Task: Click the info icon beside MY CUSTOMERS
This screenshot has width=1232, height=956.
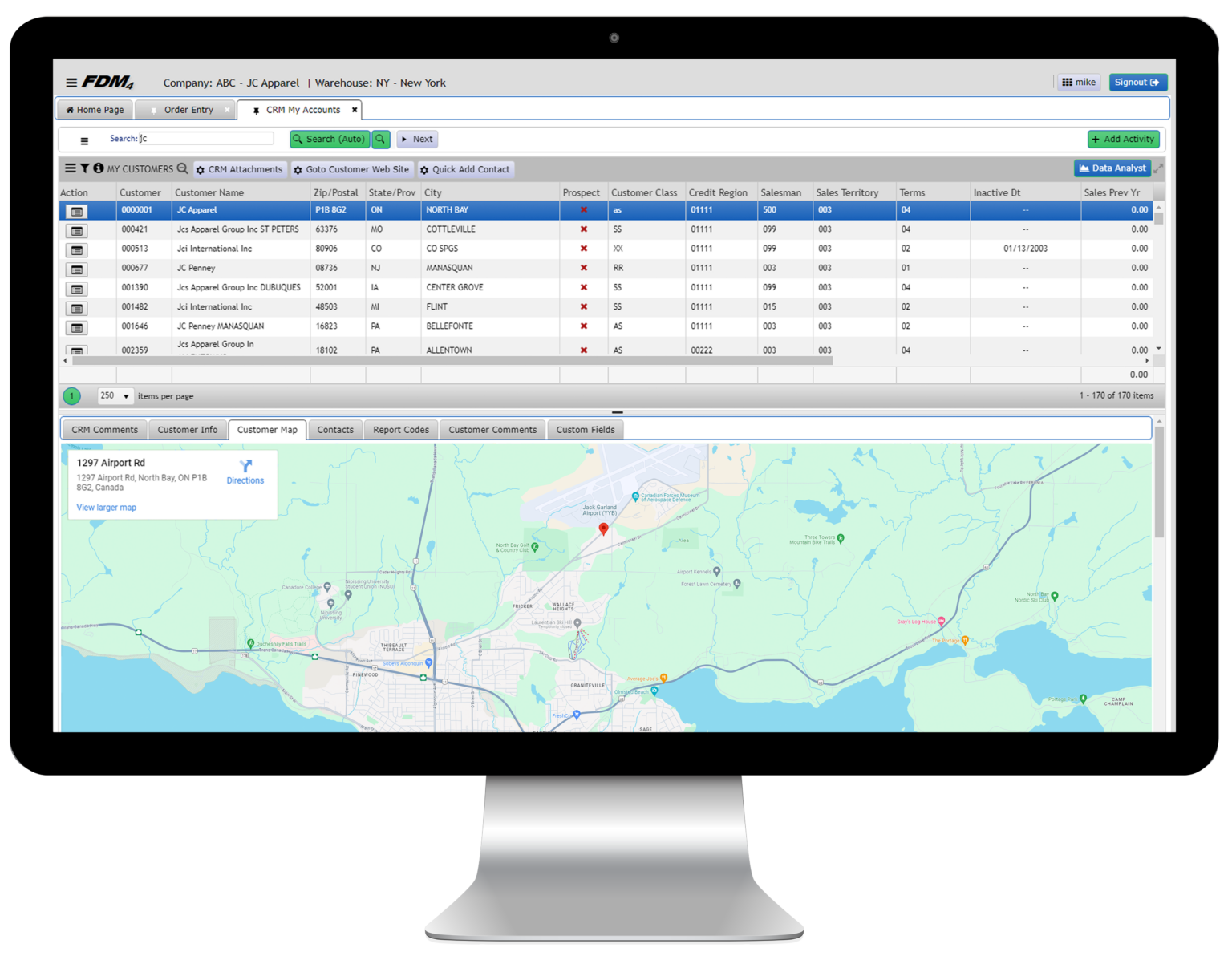Action: click(x=98, y=168)
